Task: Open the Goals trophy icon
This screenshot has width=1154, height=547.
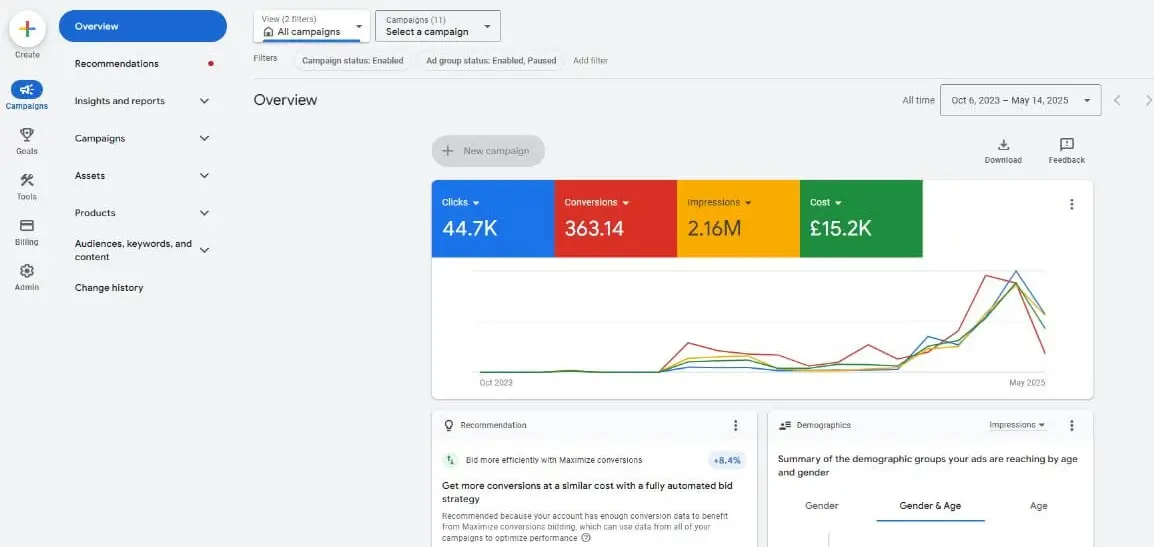Action: (27, 135)
